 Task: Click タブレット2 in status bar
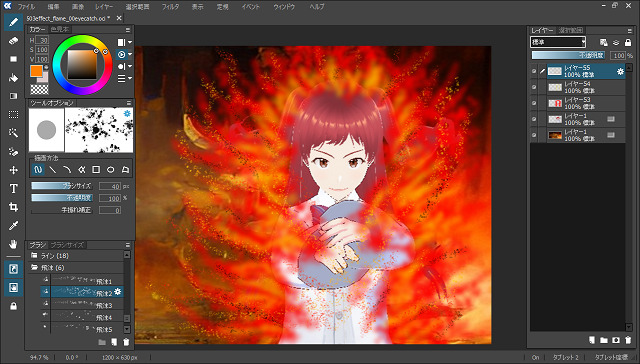[x=565, y=357]
